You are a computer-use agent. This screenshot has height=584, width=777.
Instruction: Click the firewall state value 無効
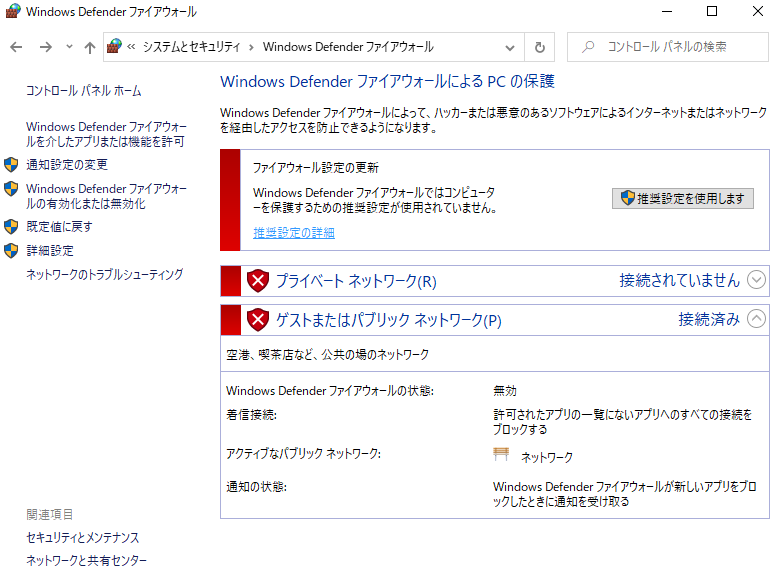[505, 391]
